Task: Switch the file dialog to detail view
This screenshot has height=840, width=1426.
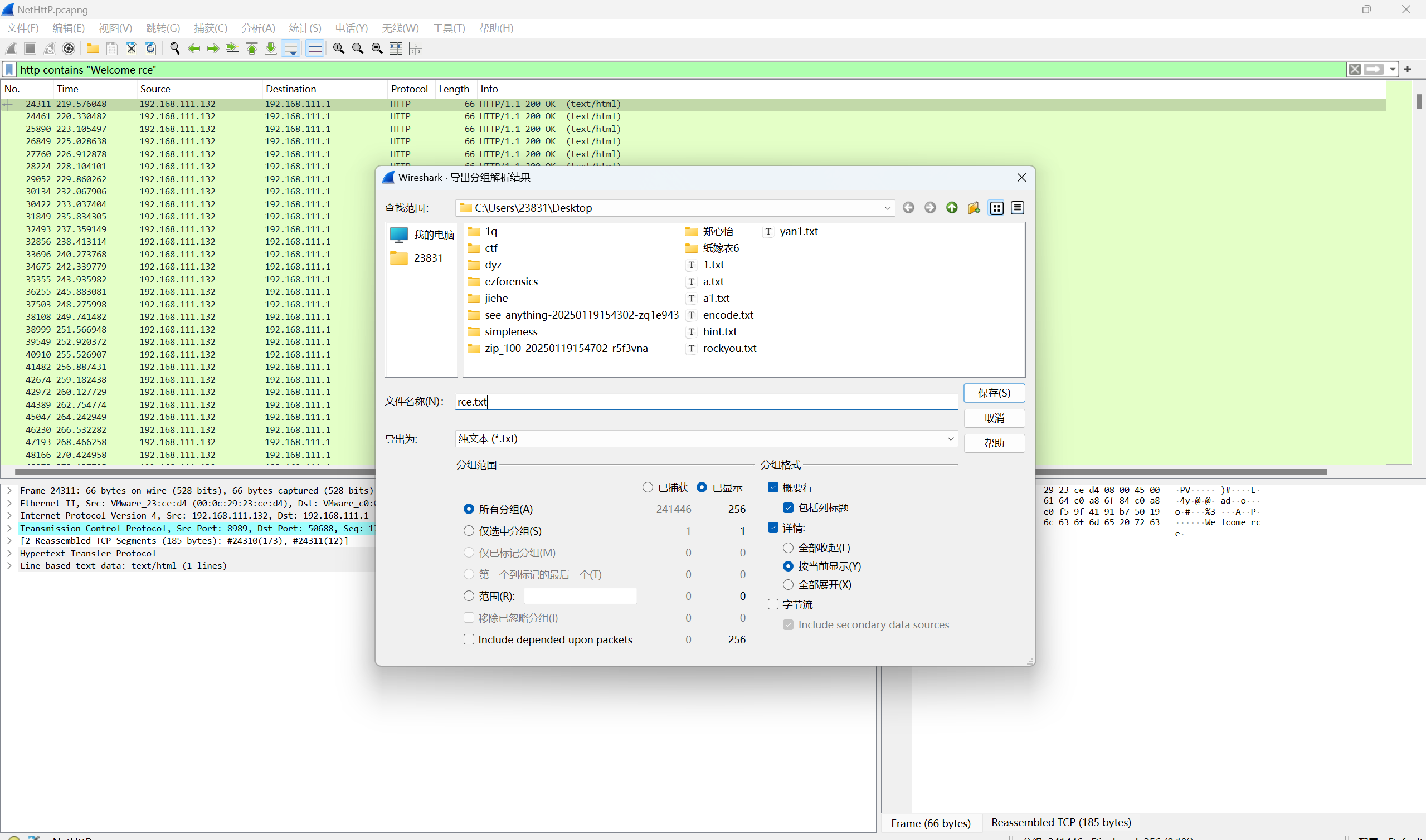Action: click(x=1018, y=208)
